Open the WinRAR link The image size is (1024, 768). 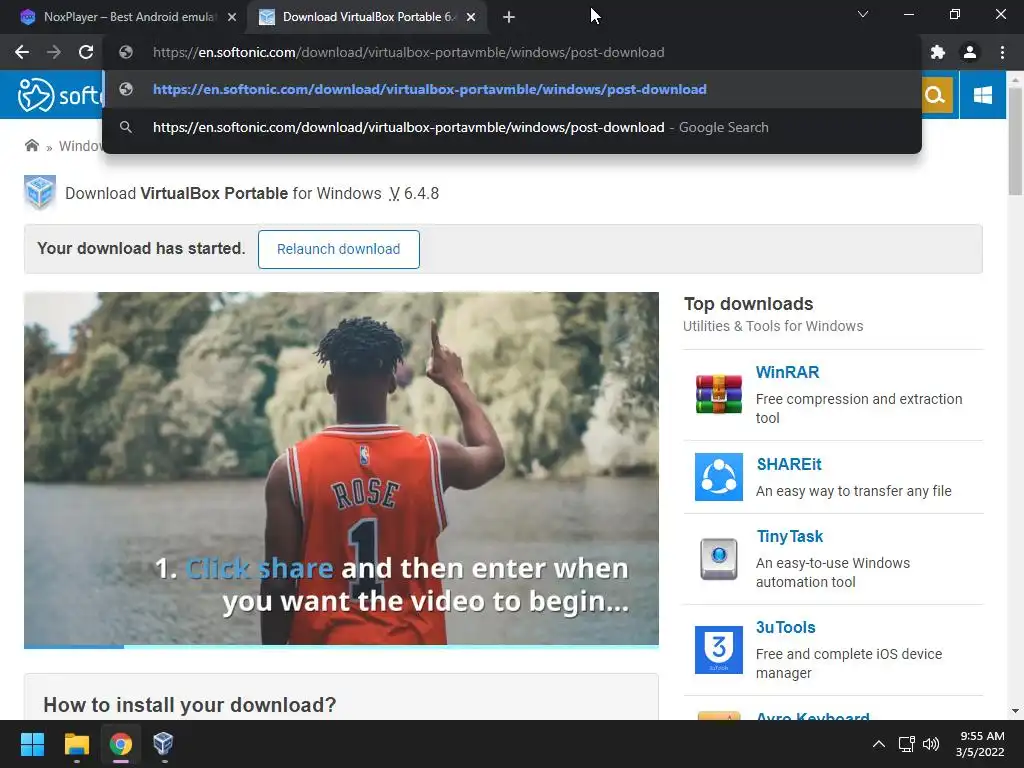click(787, 372)
